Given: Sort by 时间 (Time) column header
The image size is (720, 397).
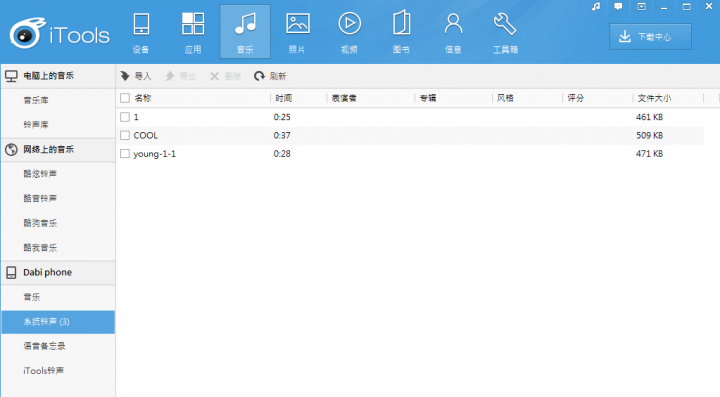Looking at the screenshot, I should [284, 98].
